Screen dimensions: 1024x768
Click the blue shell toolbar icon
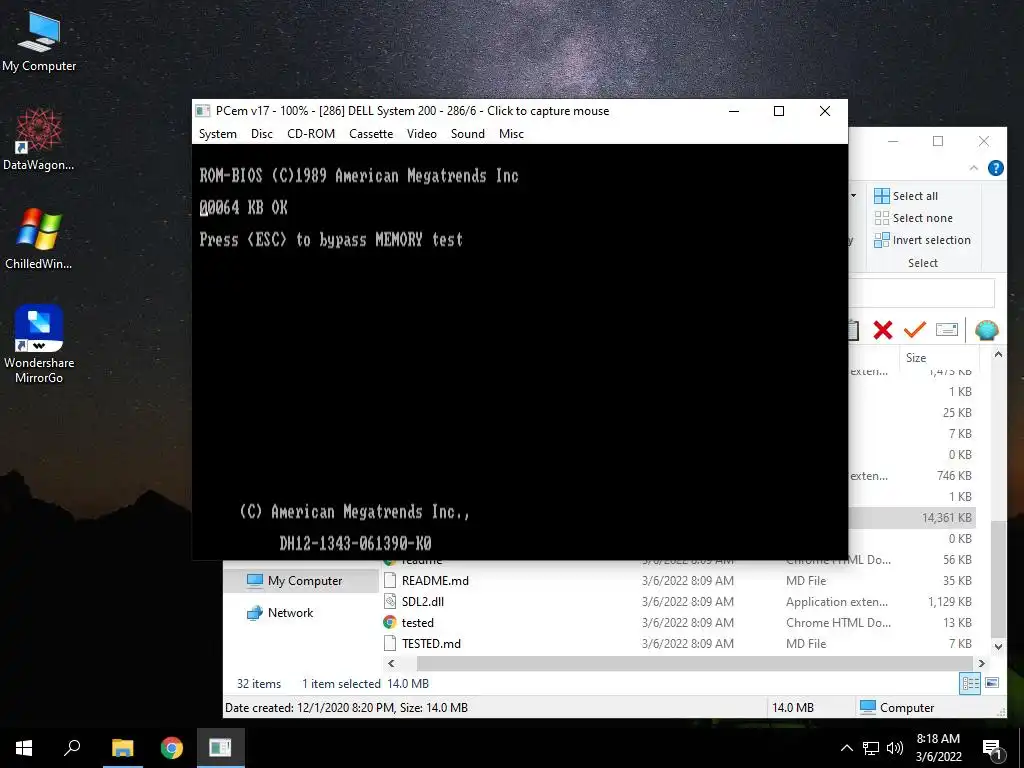pos(986,330)
